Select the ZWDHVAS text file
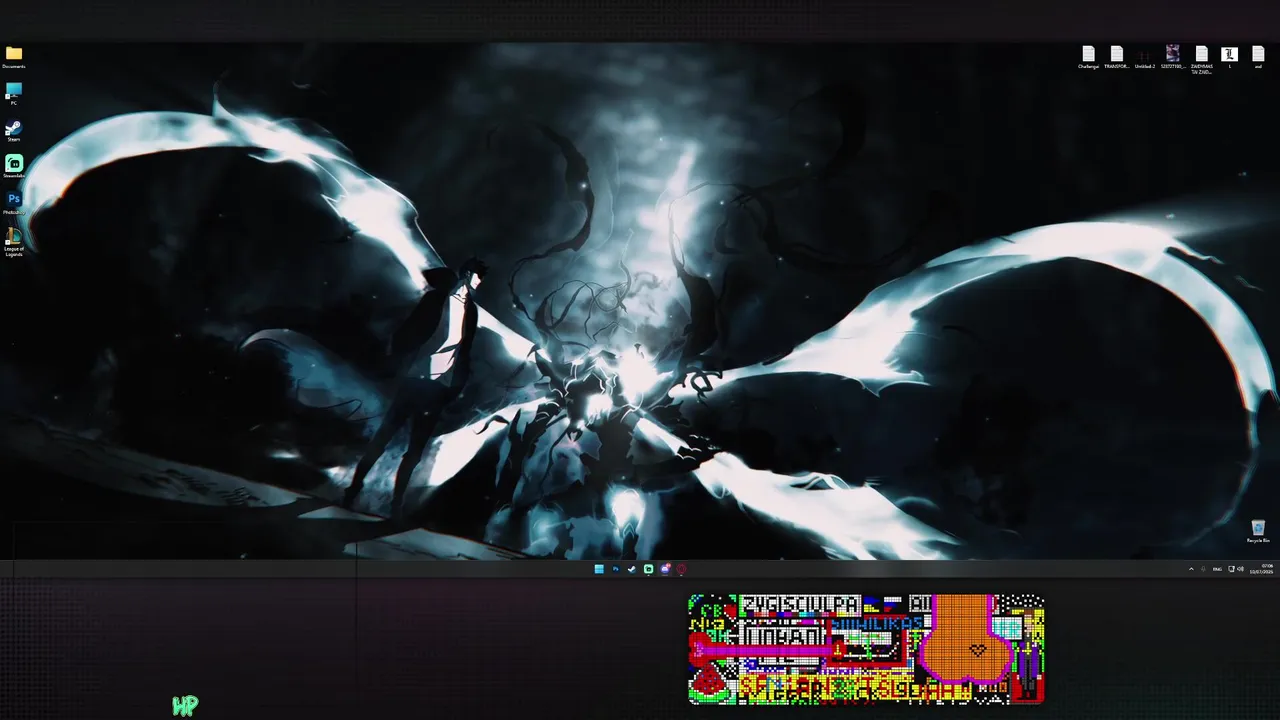1280x720 pixels. 1201,59
